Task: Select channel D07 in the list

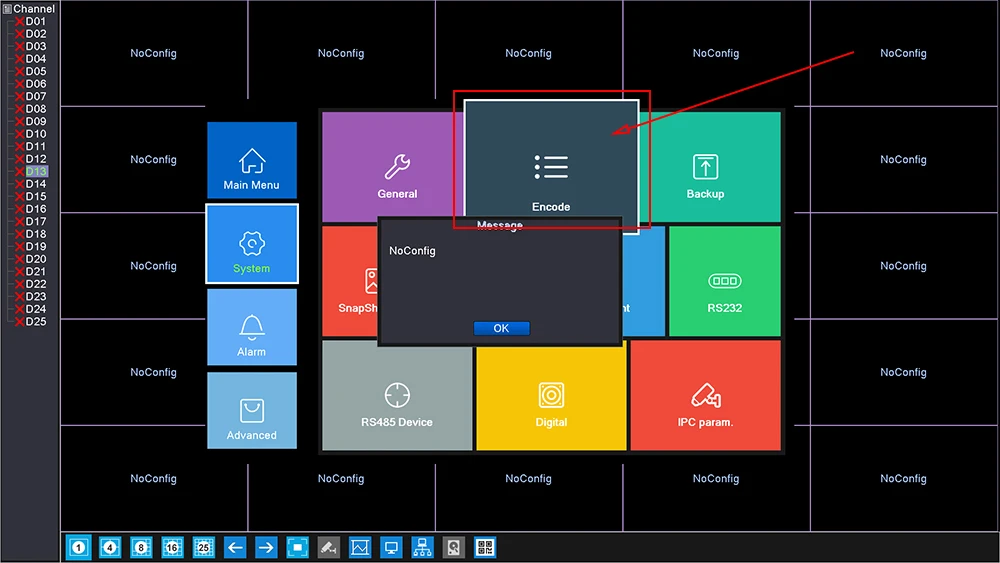Action: 36,96
